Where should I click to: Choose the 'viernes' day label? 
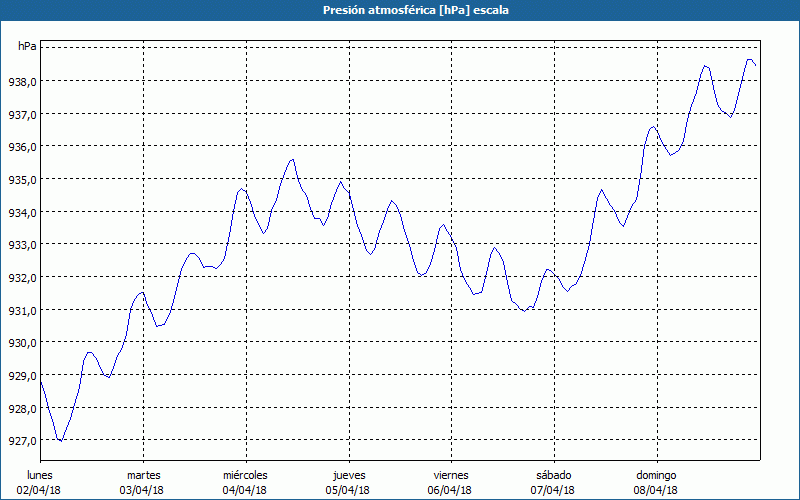coord(451,475)
